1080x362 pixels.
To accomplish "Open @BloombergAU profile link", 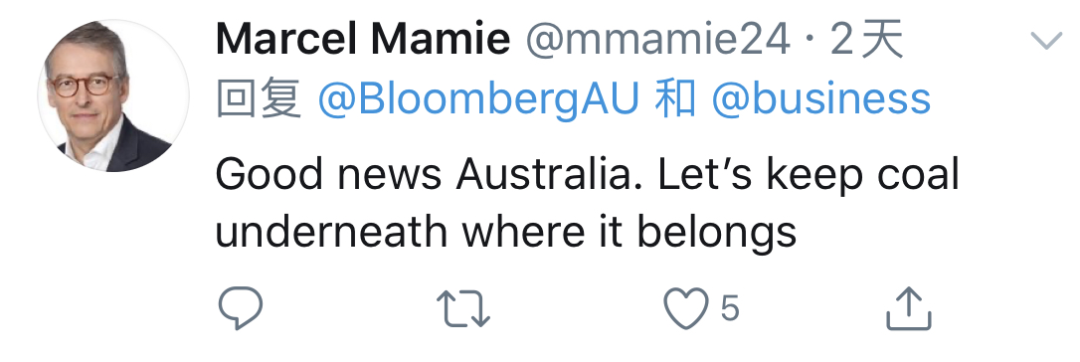I will pyautogui.click(x=478, y=100).
